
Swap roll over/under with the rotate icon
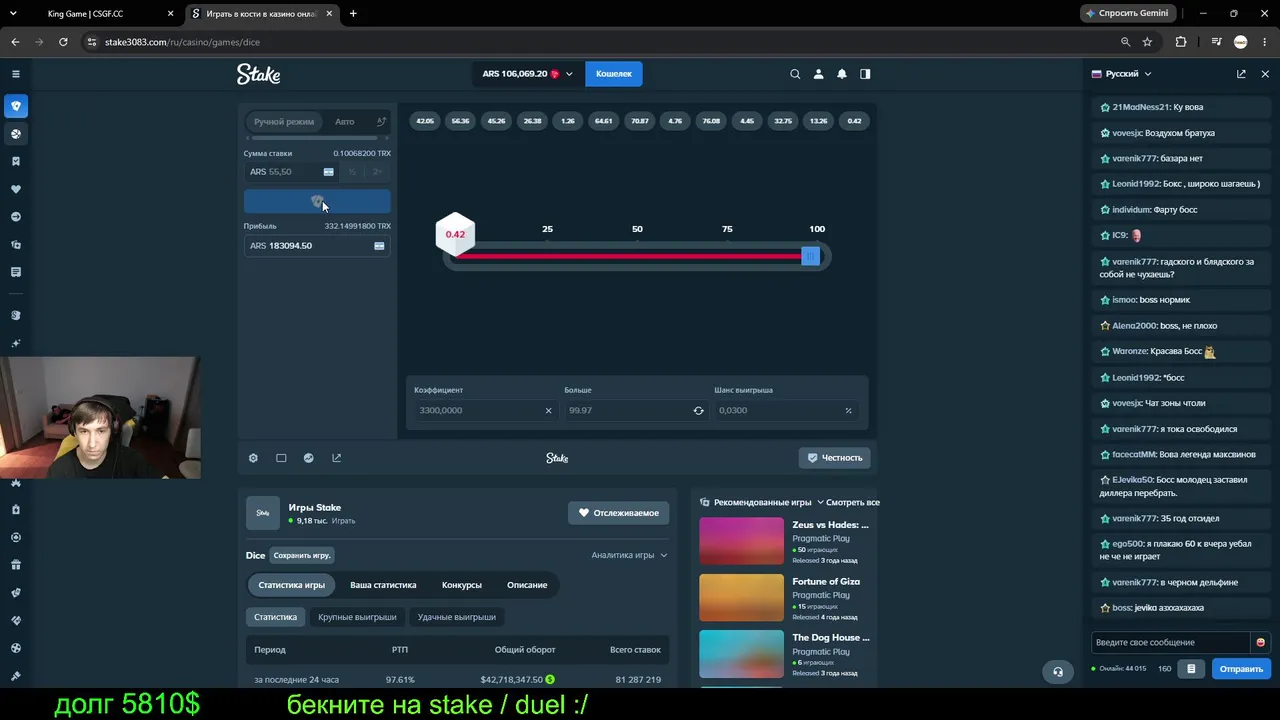point(698,410)
